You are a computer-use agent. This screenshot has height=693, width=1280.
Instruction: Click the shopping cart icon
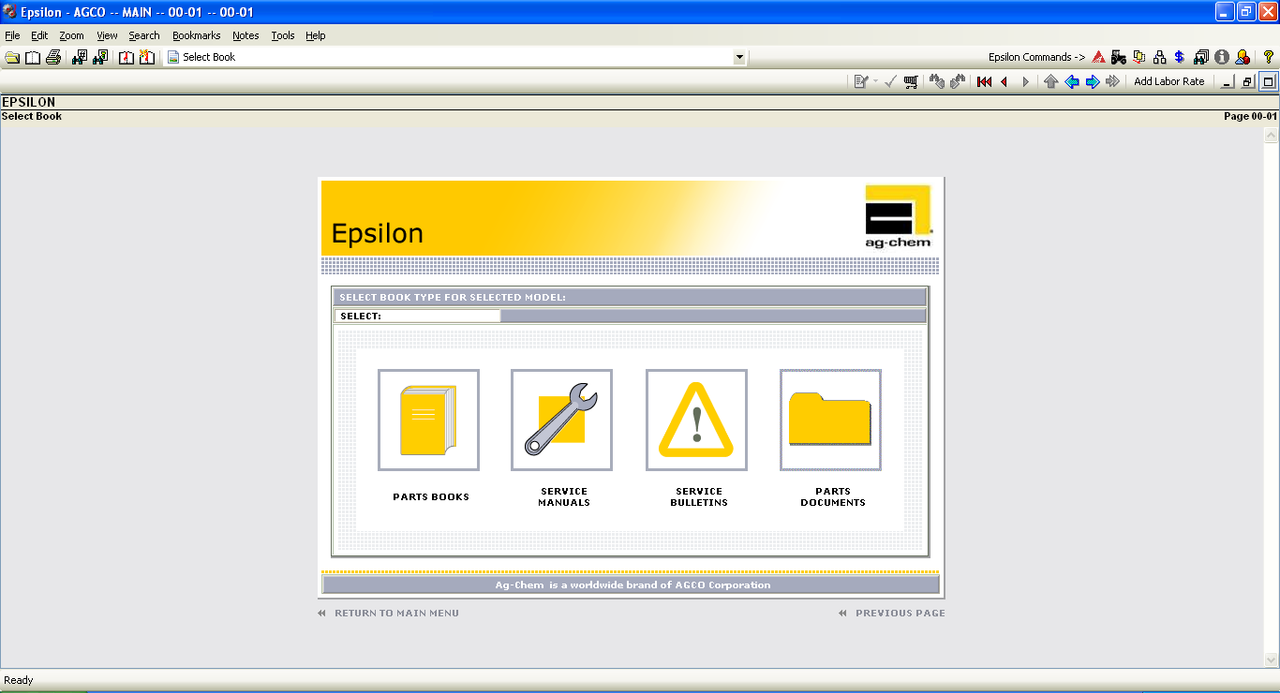(911, 82)
